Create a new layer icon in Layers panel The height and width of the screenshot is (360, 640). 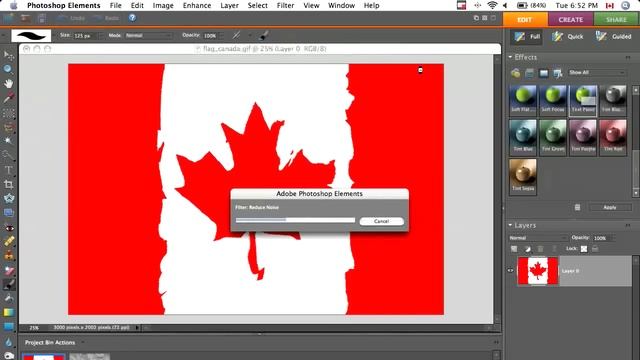(x=514, y=249)
